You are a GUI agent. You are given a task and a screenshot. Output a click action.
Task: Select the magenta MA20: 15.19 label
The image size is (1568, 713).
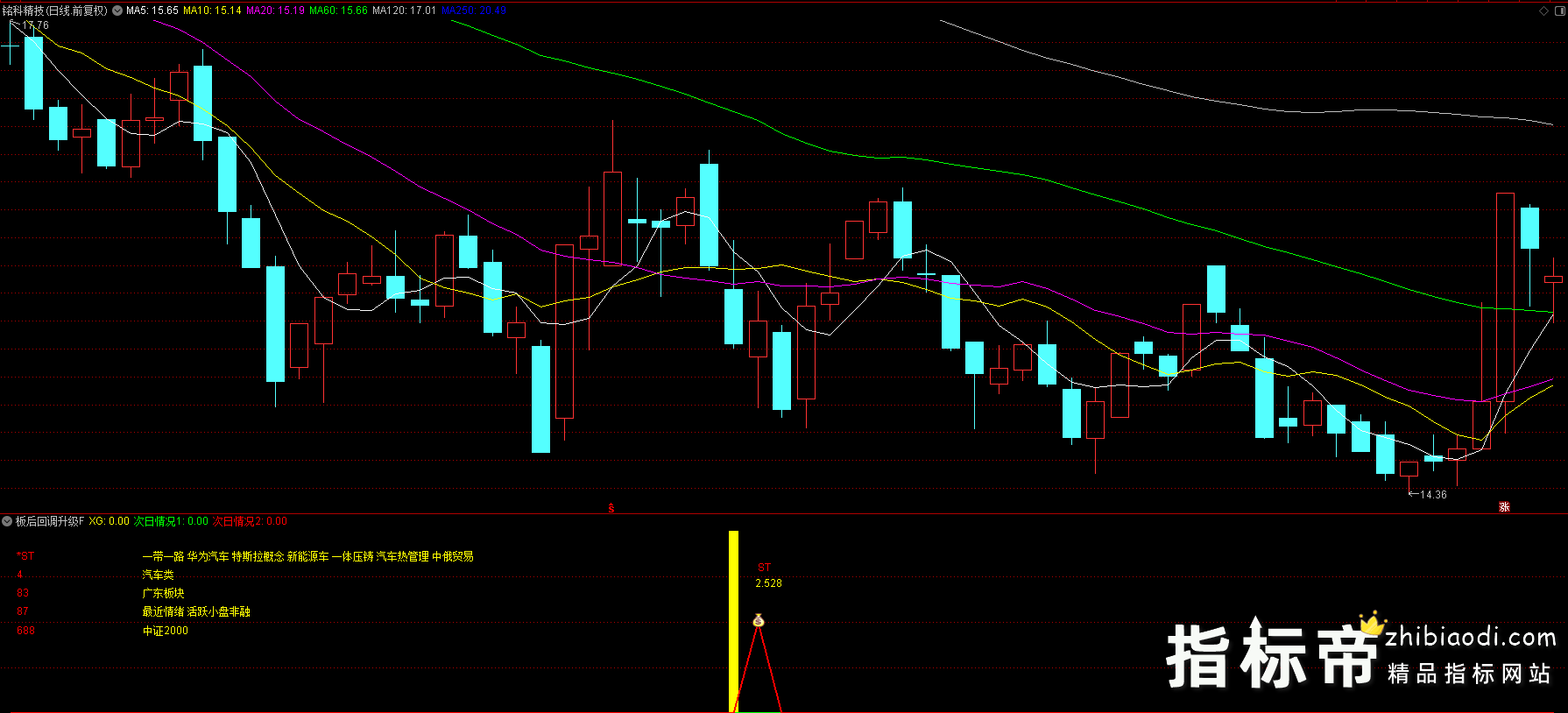(x=276, y=11)
